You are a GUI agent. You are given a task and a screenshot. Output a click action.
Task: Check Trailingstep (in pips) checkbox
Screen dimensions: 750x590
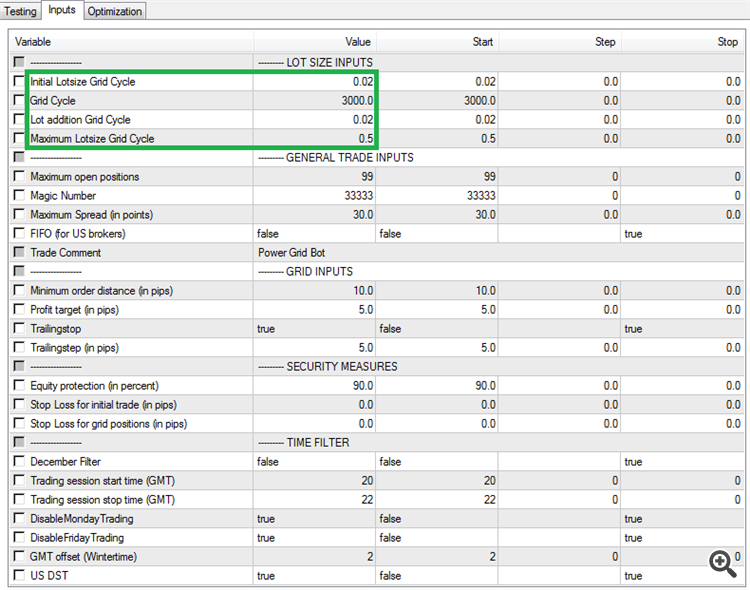coord(19,347)
